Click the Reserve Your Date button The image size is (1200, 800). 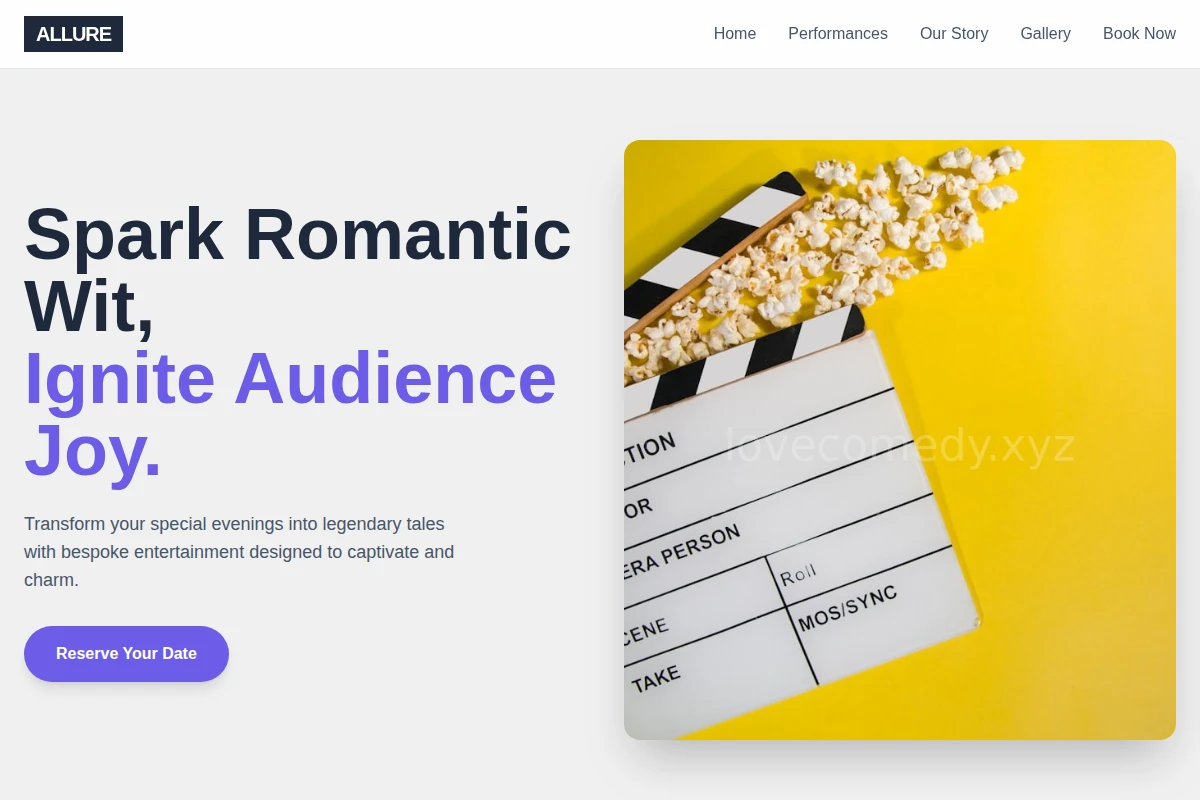pos(126,654)
